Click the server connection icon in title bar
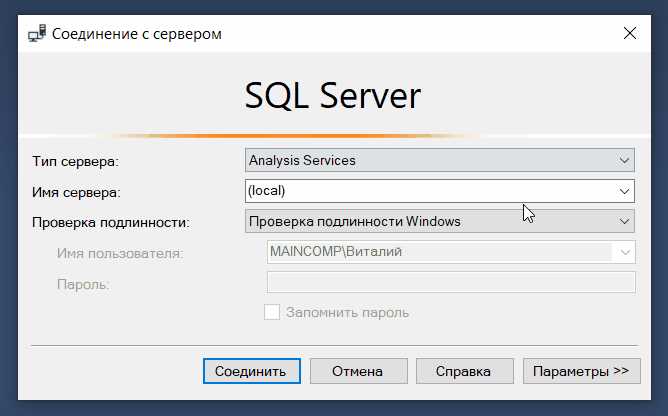Screen dimensions: 668x416 (x=36, y=34)
